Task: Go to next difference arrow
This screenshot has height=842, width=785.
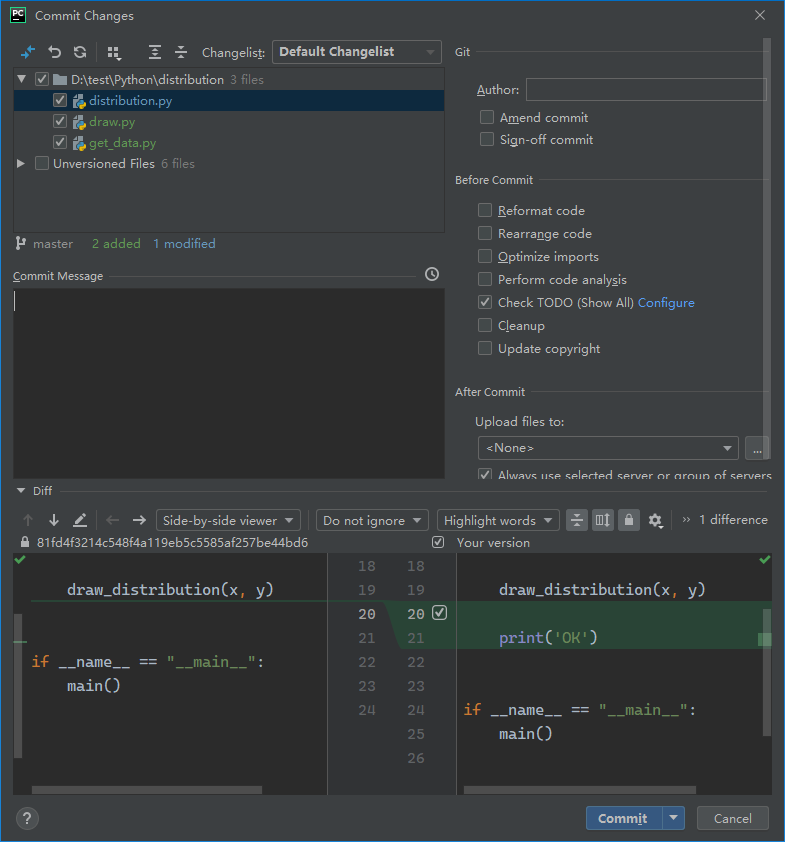Action: (54, 520)
